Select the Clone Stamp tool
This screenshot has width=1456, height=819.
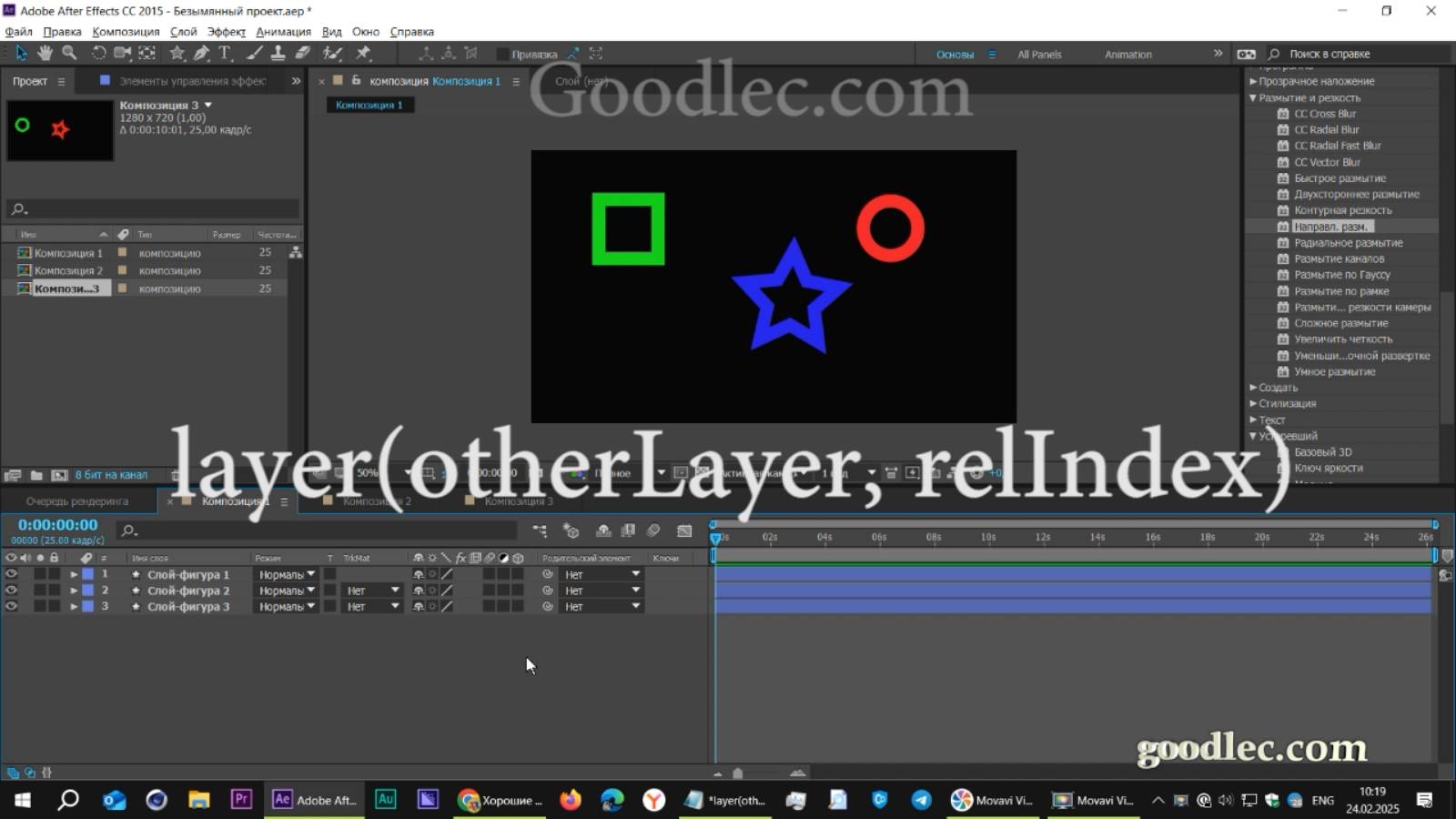click(x=278, y=53)
